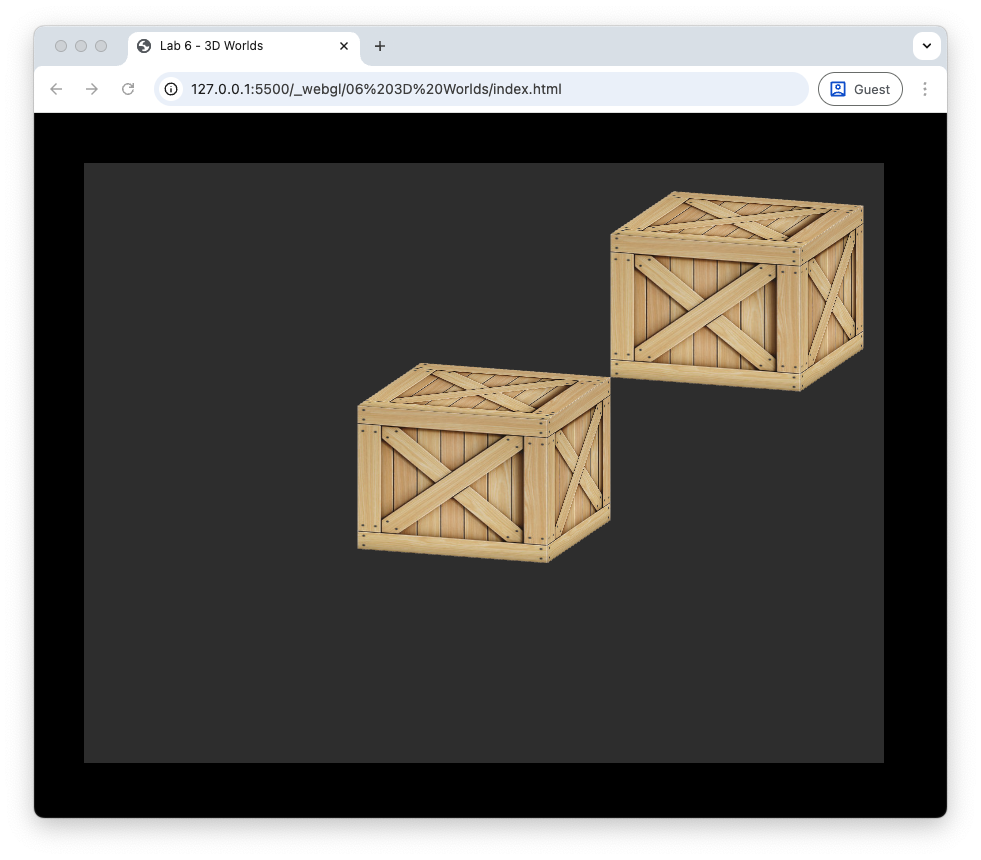Focus the address bar showing 127.0.0.1:5500

[480, 89]
